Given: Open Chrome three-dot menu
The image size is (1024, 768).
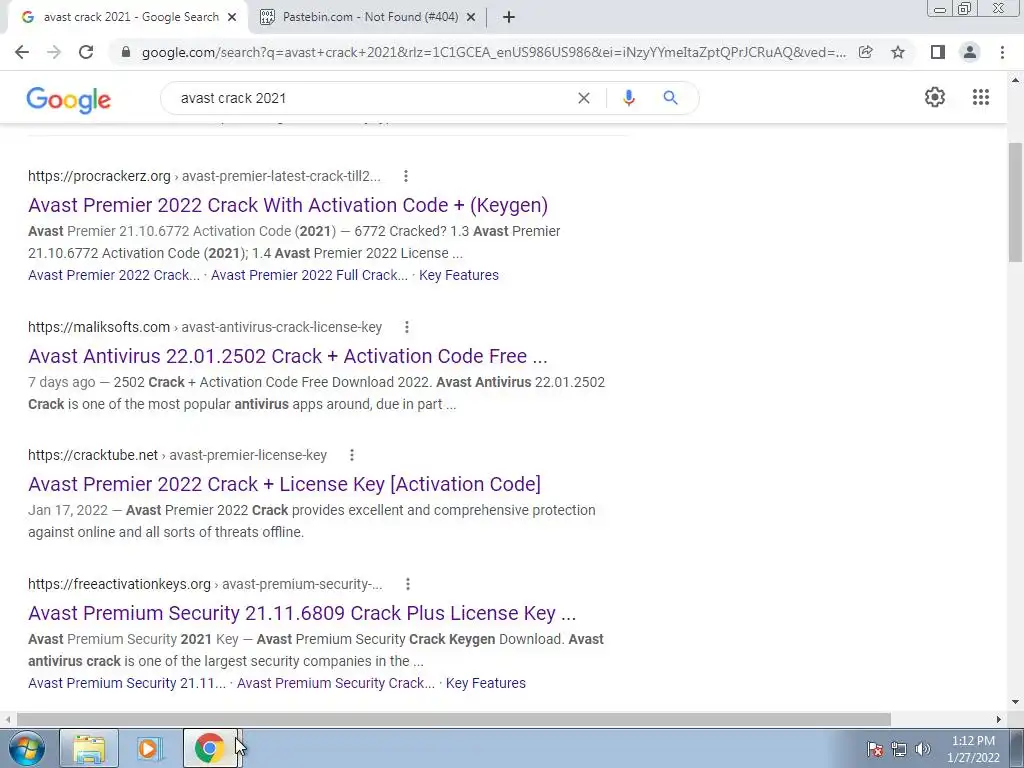Looking at the screenshot, I should click(1002, 52).
